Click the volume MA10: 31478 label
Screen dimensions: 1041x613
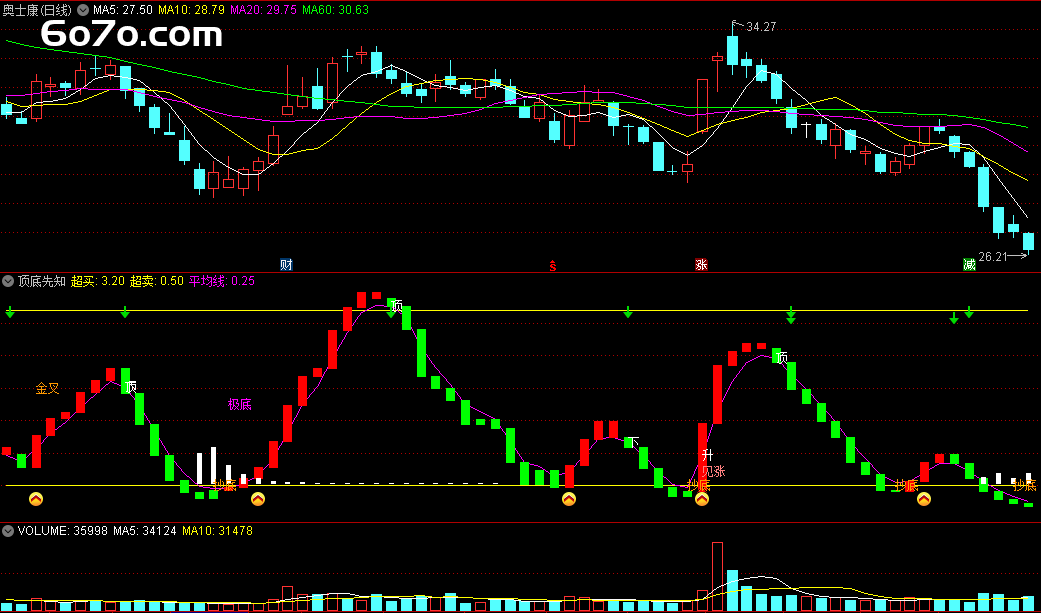217,531
